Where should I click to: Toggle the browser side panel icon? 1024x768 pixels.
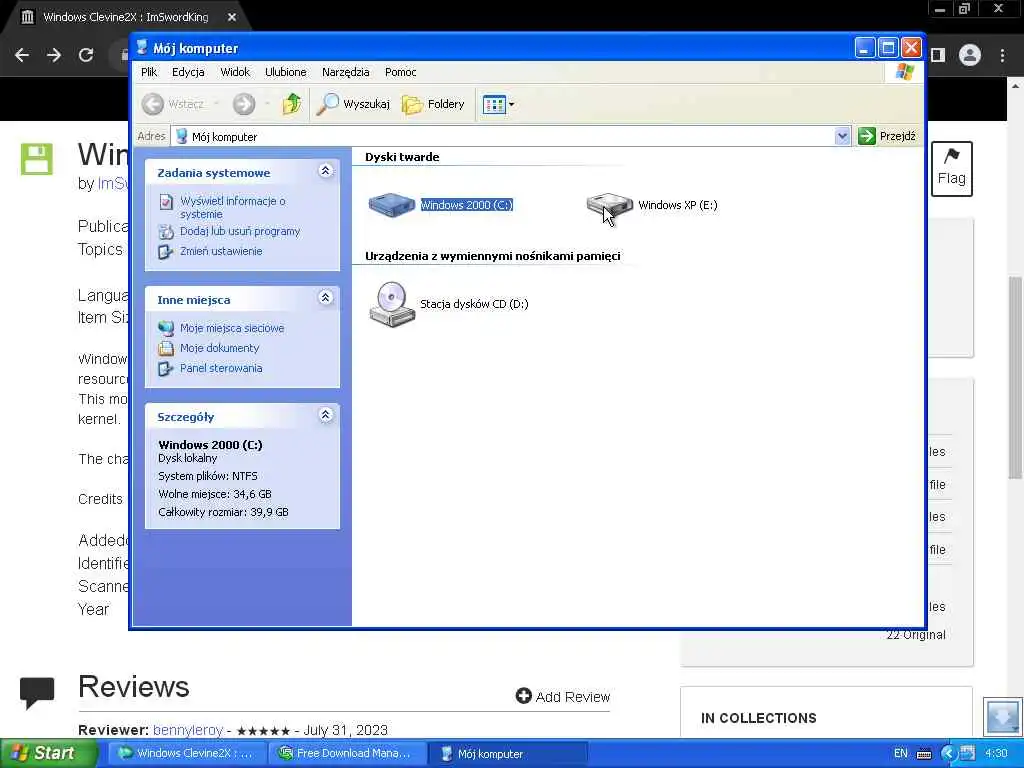pyautogui.click(x=938, y=55)
